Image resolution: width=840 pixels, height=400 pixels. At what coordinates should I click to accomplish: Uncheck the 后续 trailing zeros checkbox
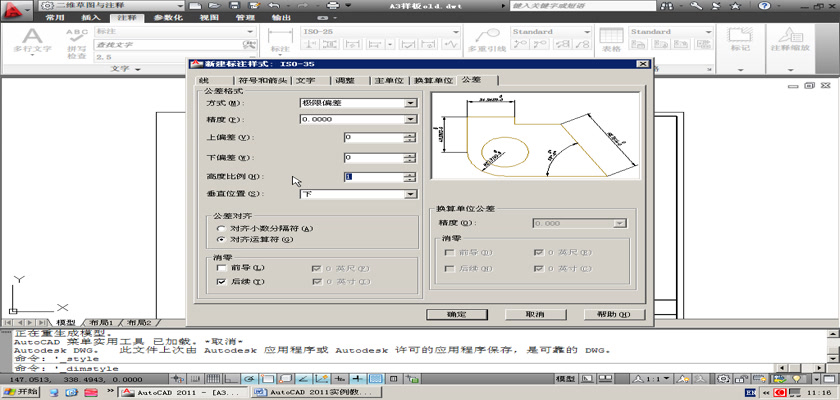(221, 283)
